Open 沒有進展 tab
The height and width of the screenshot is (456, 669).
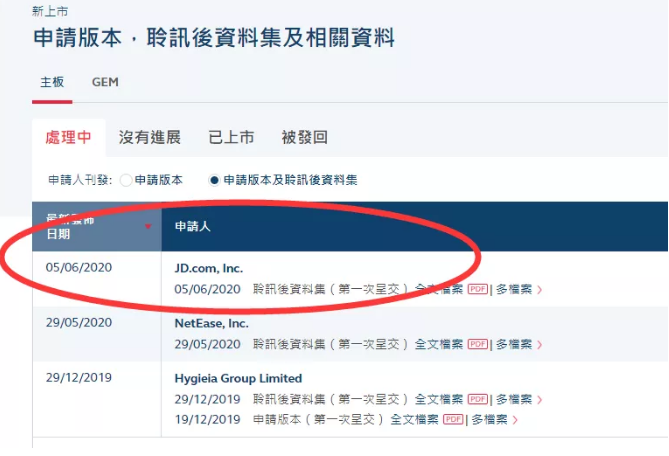[x=150, y=137]
